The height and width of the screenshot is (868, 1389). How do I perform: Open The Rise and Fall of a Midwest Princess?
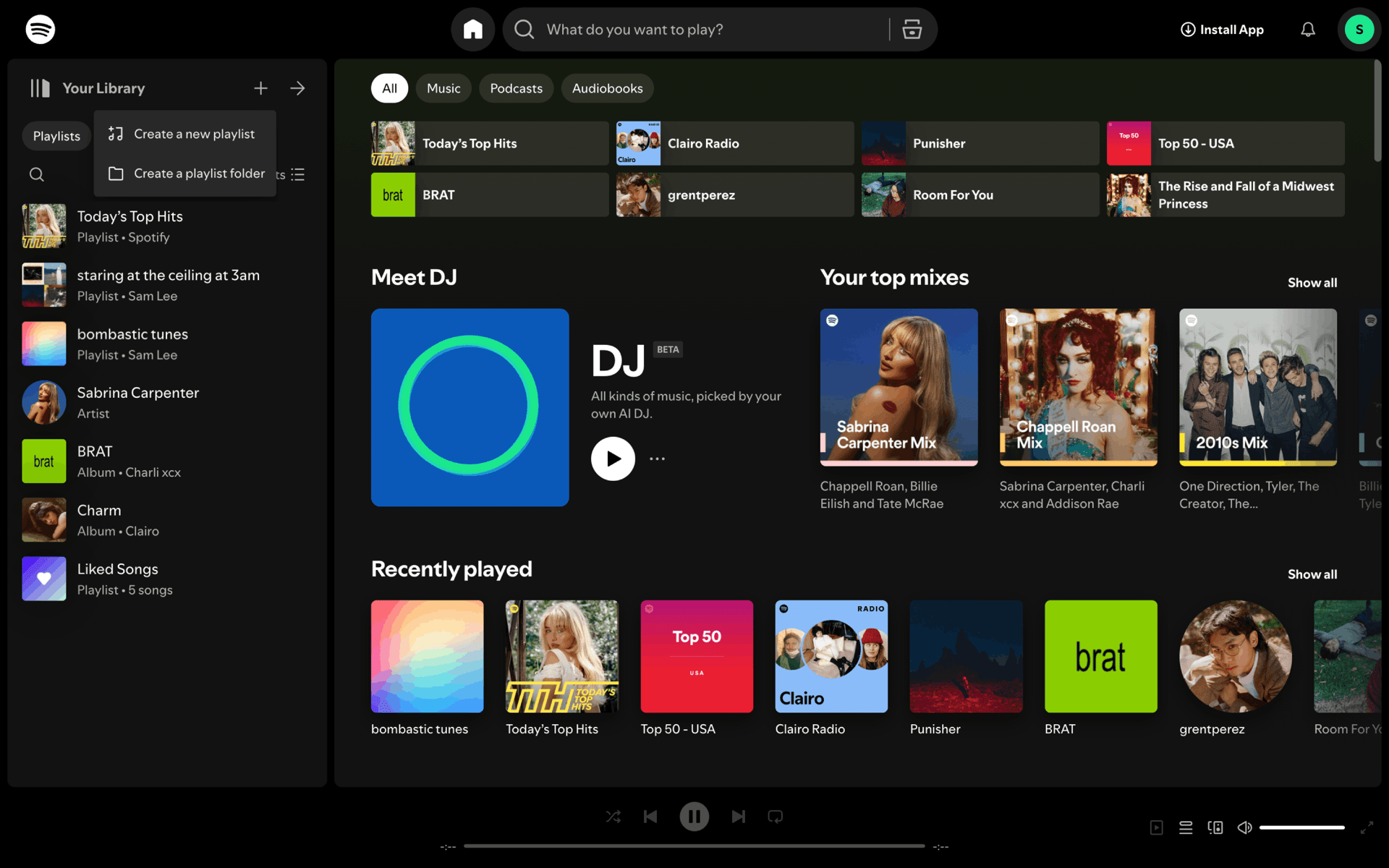click(1226, 195)
